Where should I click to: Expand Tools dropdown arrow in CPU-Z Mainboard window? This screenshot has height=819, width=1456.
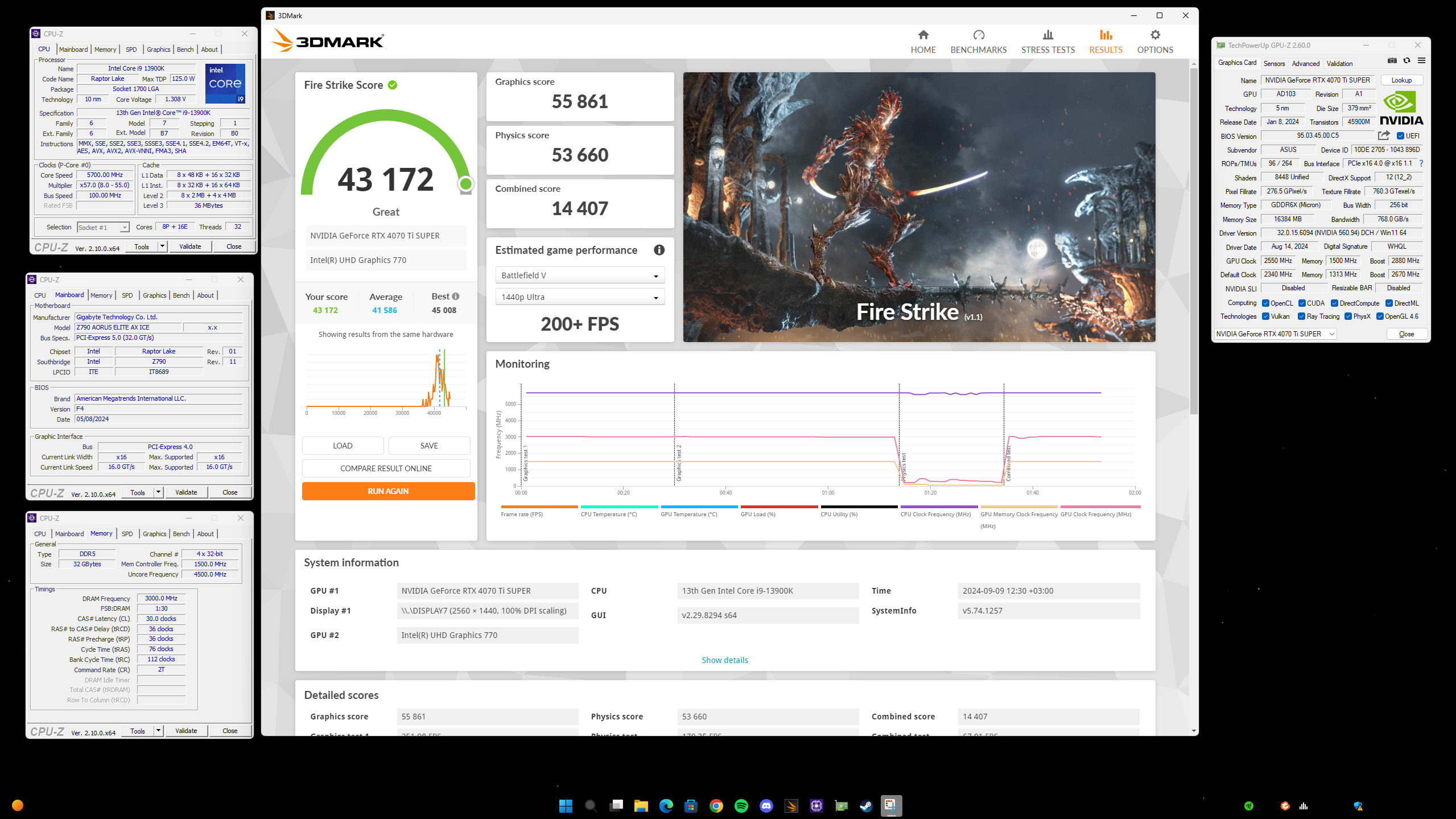click(x=158, y=492)
